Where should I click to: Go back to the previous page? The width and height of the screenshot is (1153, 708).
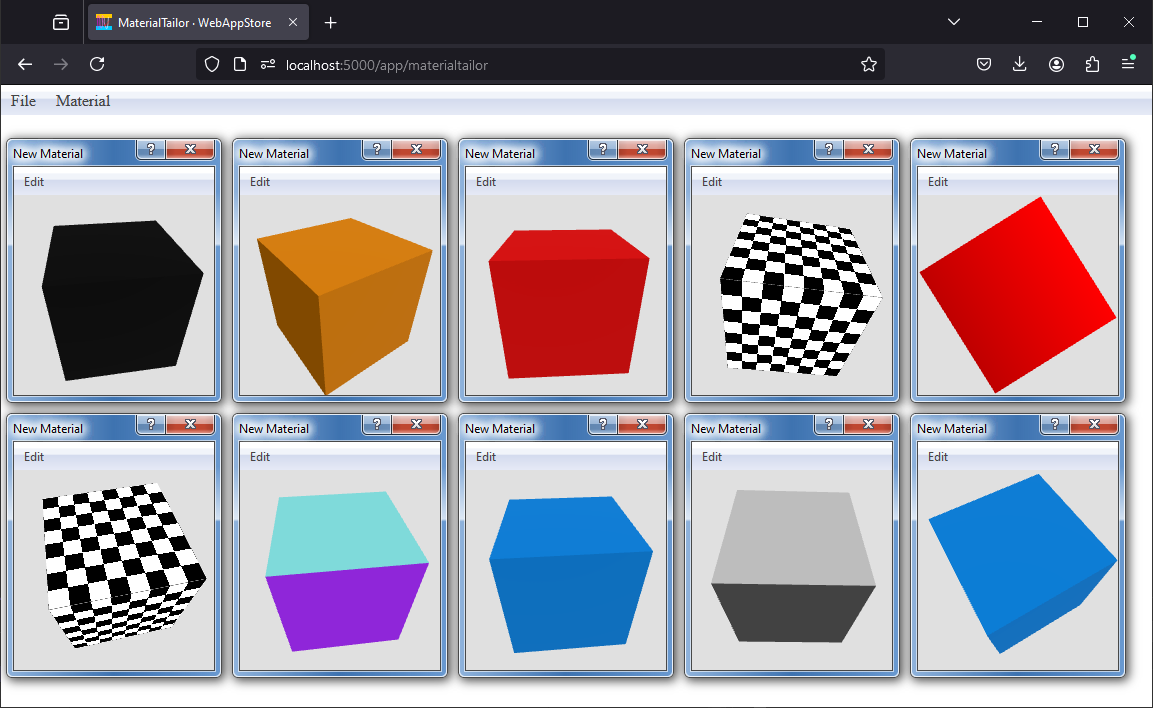coord(25,64)
